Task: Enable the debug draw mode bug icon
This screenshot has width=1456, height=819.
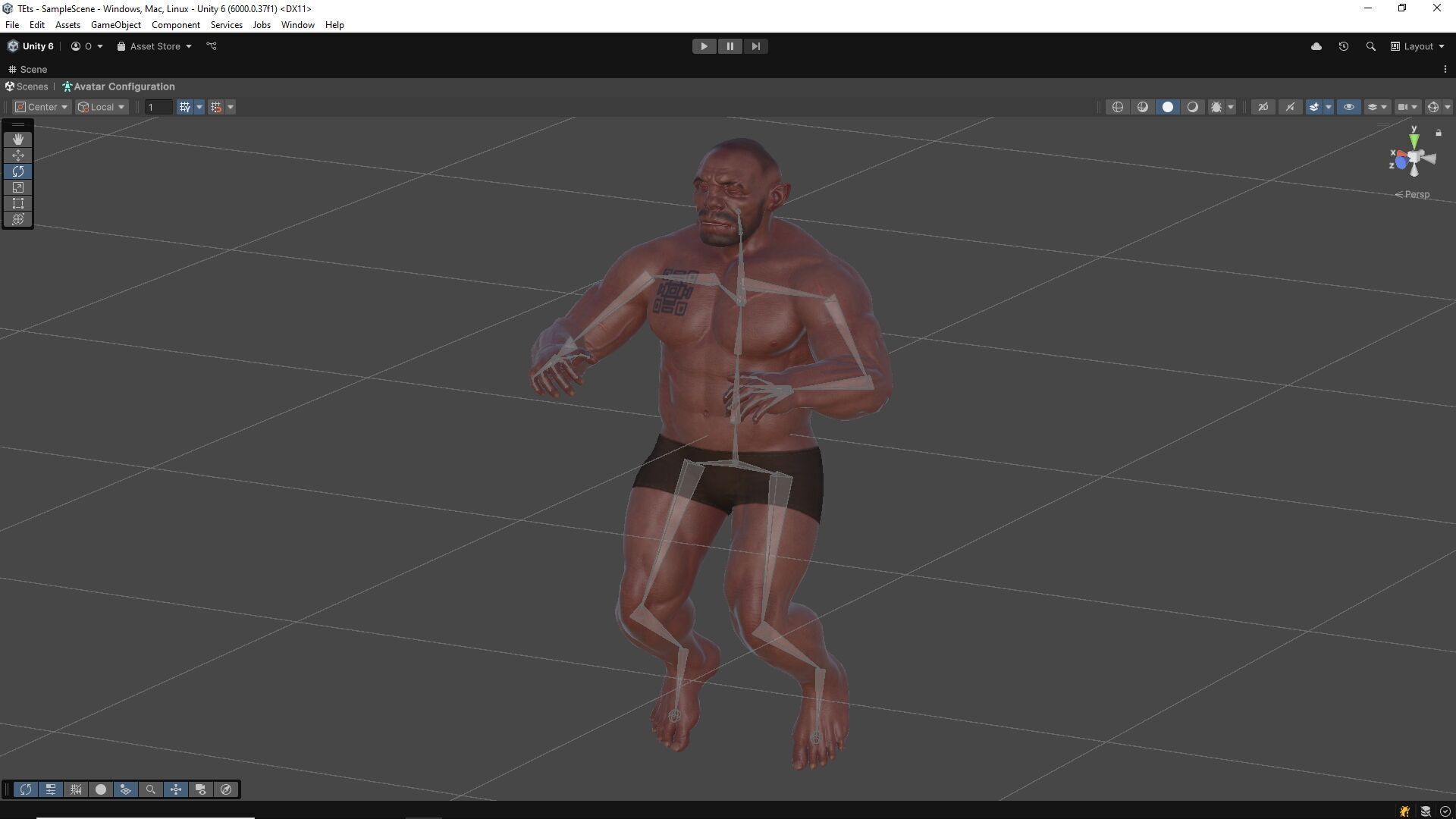Action: pyautogui.click(x=1216, y=107)
